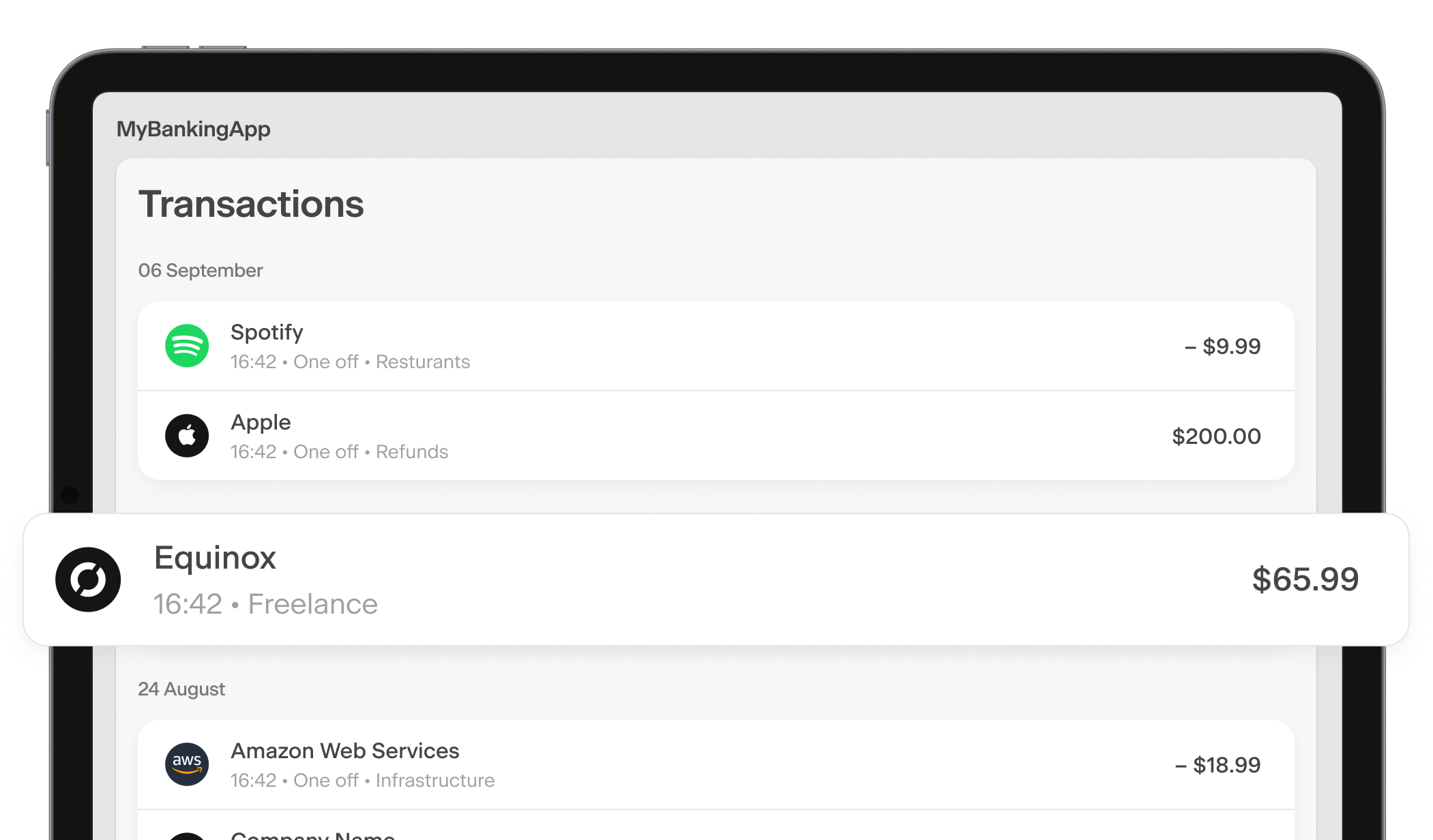Click the – $9.99 Spotify amount

[1222, 346]
